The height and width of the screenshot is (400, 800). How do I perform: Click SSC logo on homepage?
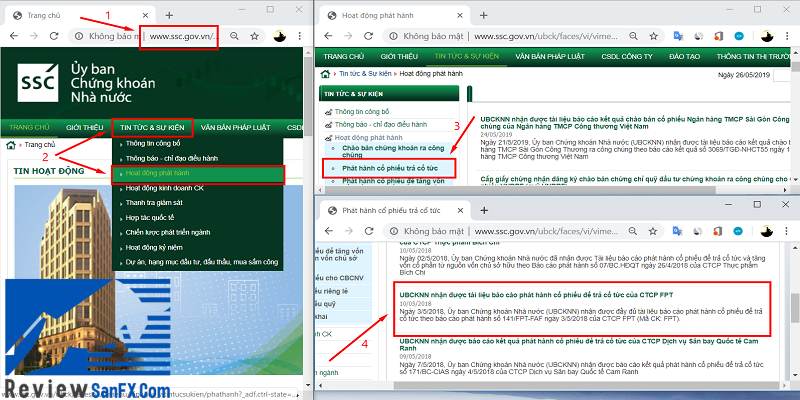pyautogui.click(x=37, y=82)
